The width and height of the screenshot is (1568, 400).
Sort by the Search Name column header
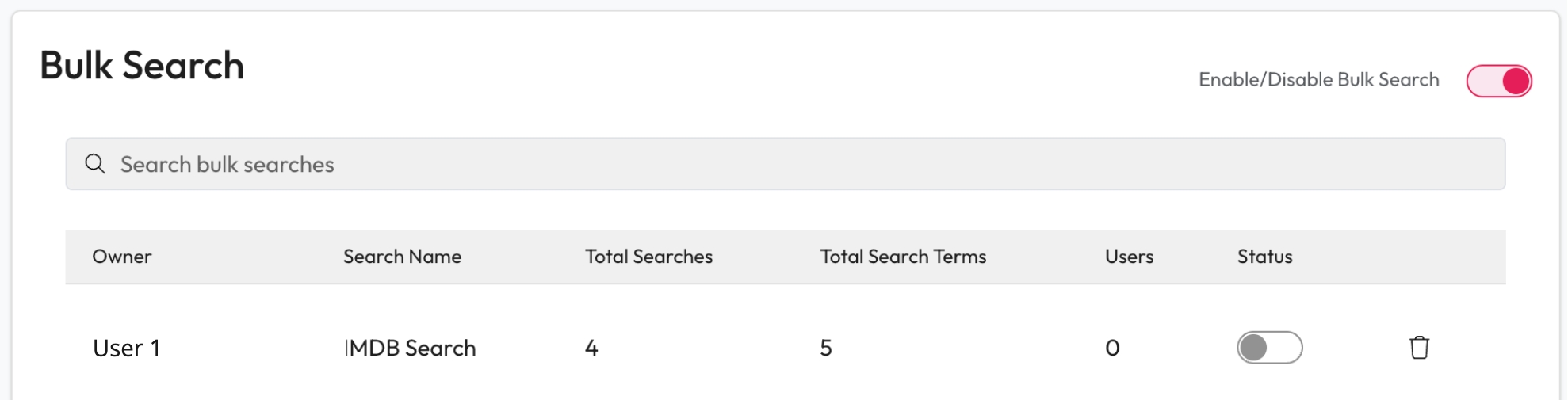pos(402,257)
